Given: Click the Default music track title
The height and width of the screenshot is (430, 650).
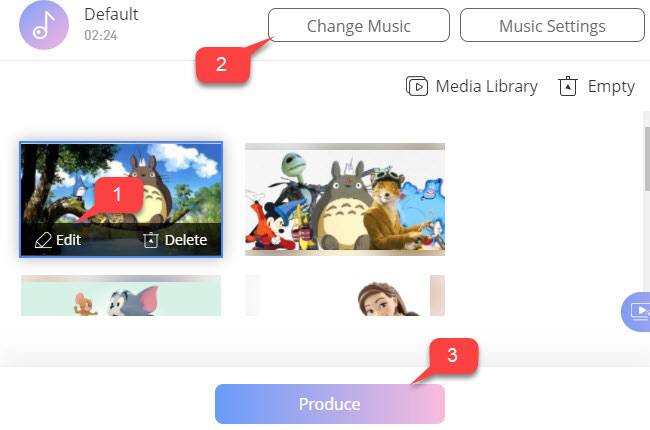Looking at the screenshot, I should pos(111,14).
